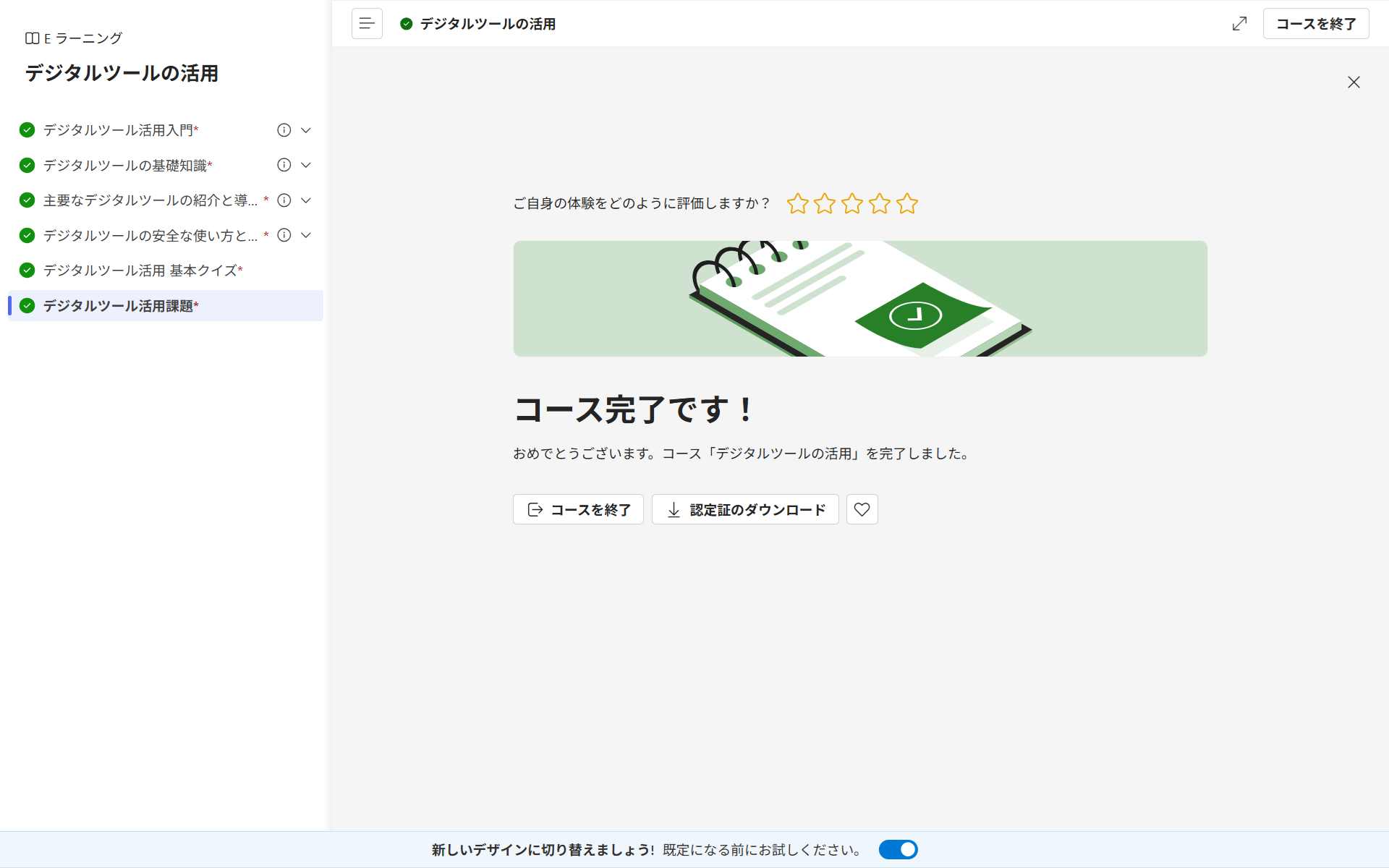Click header title デジタルツールの活用
Image resolution: width=1389 pixels, height=868 pixels.
coord(488,24)
